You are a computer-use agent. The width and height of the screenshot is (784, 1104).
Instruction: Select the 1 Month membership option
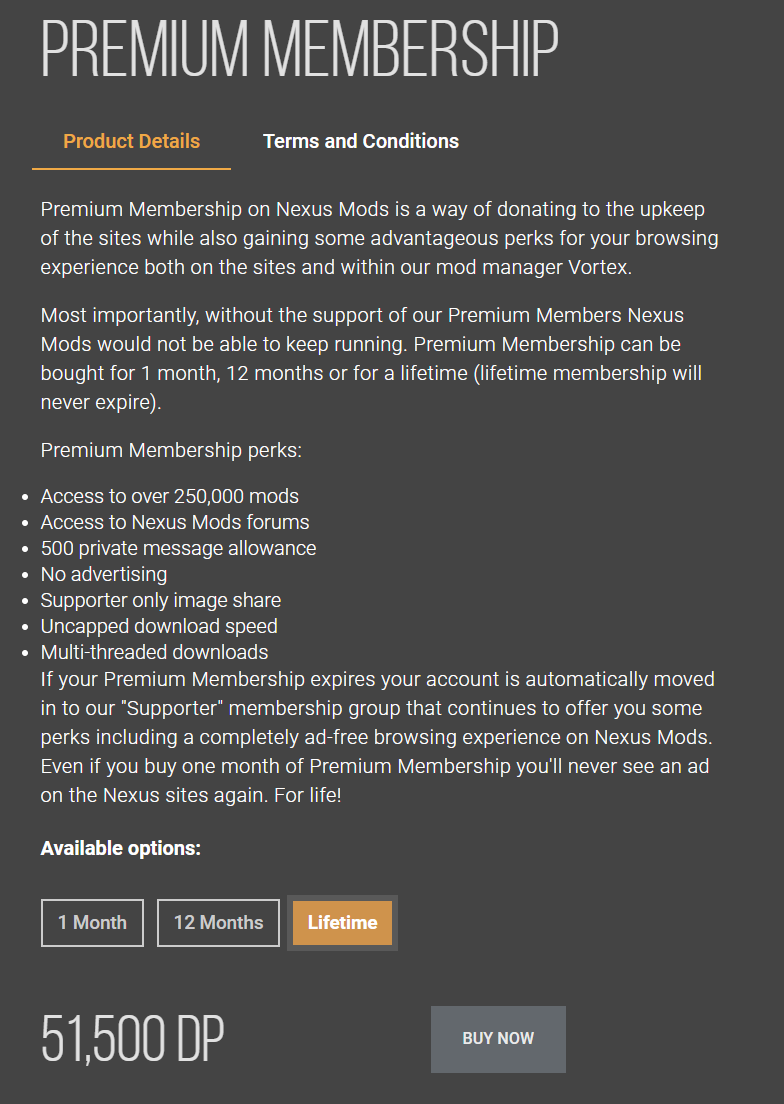(x=92, y=922)
